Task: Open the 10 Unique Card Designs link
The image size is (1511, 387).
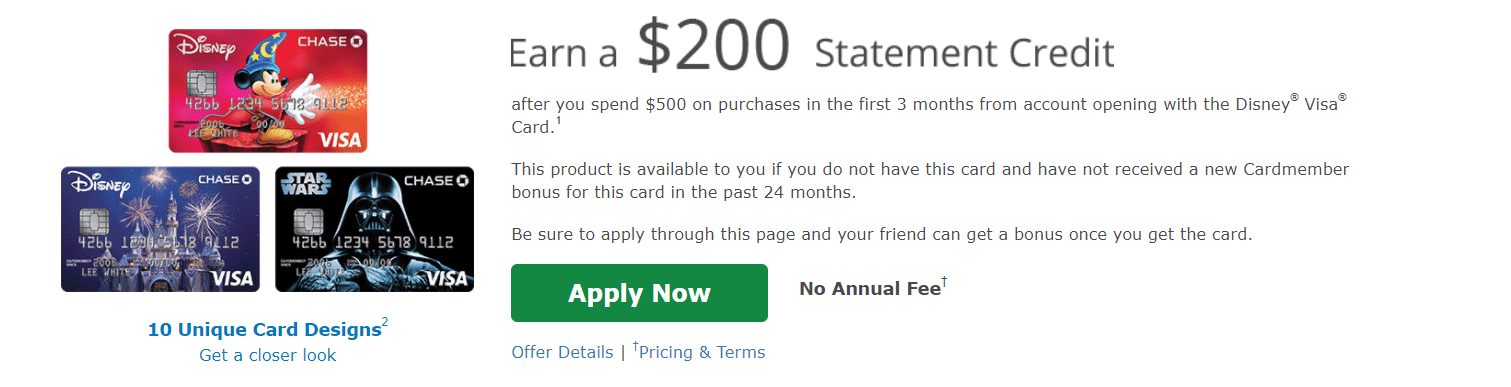Action: pos(264,329)
